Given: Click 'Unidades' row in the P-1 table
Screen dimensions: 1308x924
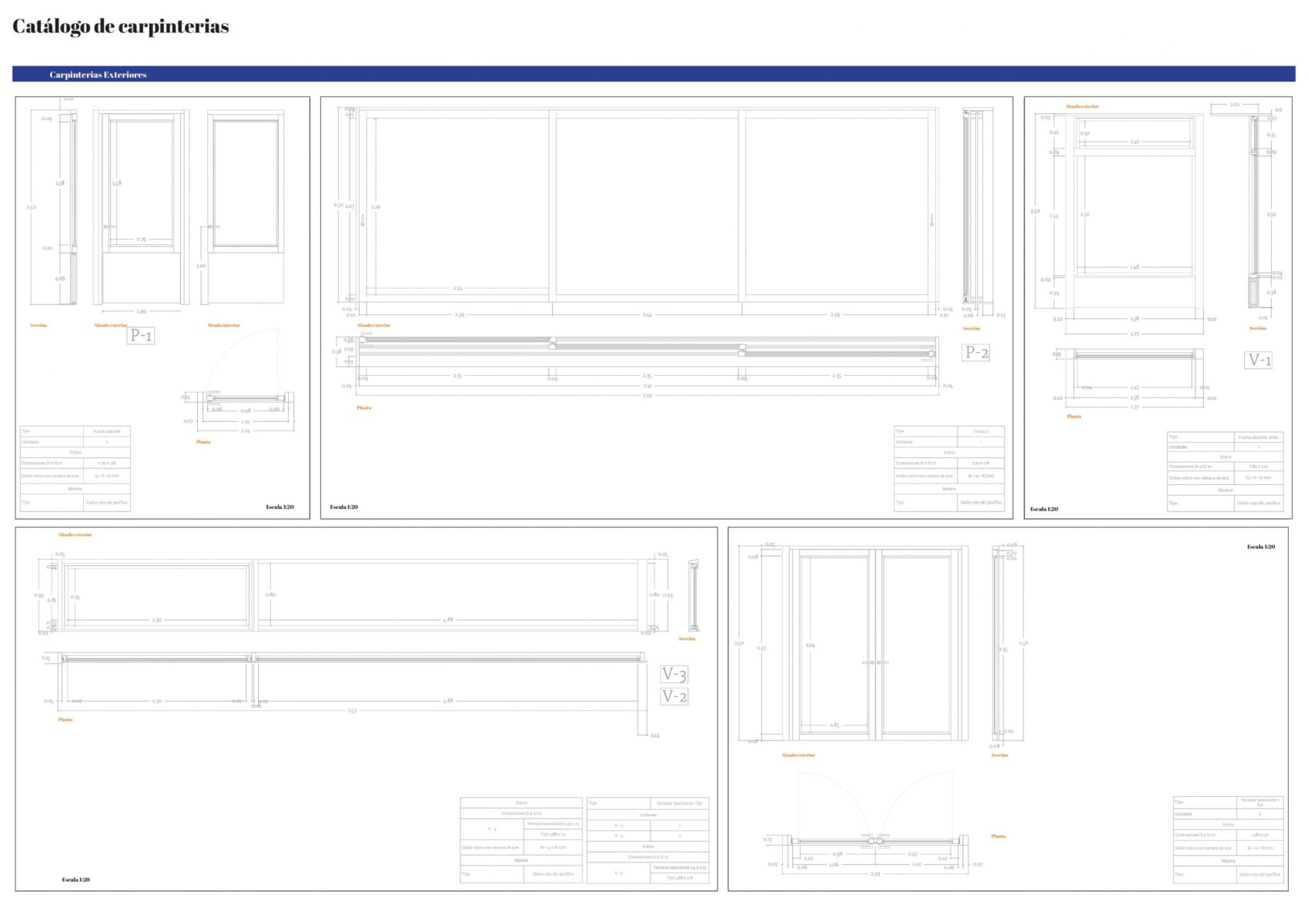Looking at the screenshot, I should click(75, 442).
